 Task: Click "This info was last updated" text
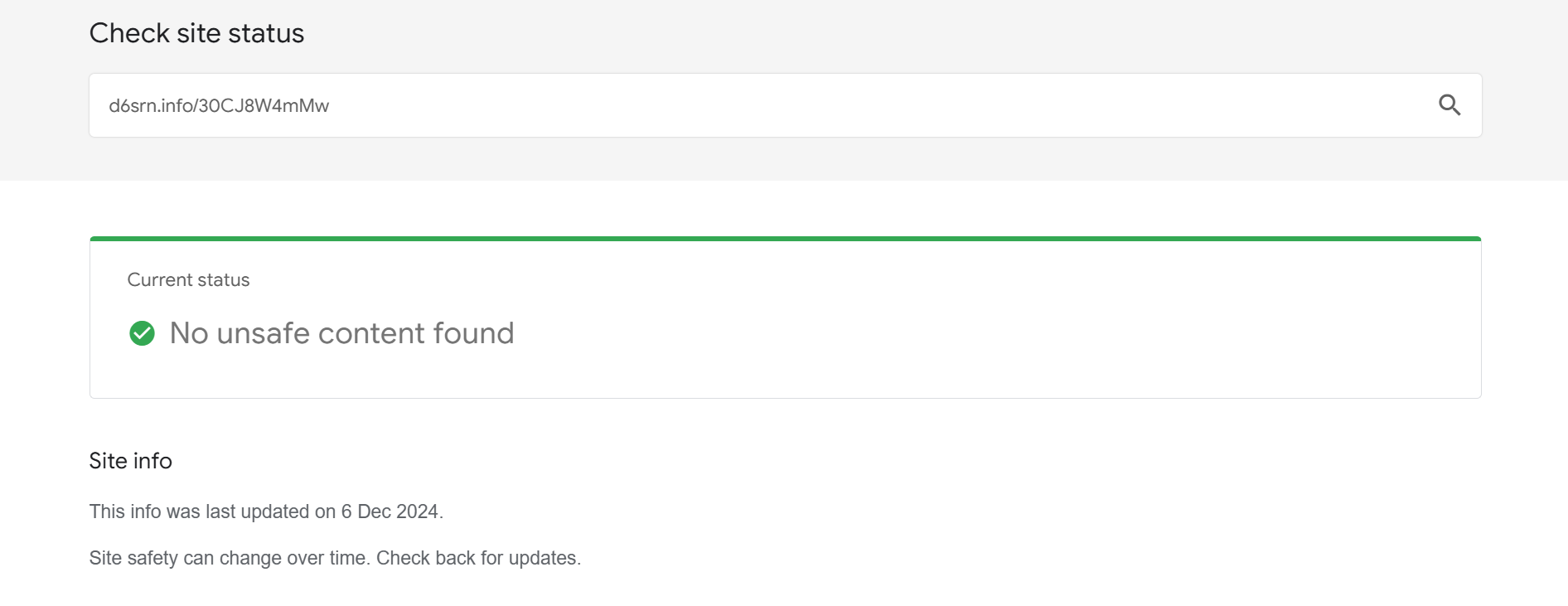point(201,511)
